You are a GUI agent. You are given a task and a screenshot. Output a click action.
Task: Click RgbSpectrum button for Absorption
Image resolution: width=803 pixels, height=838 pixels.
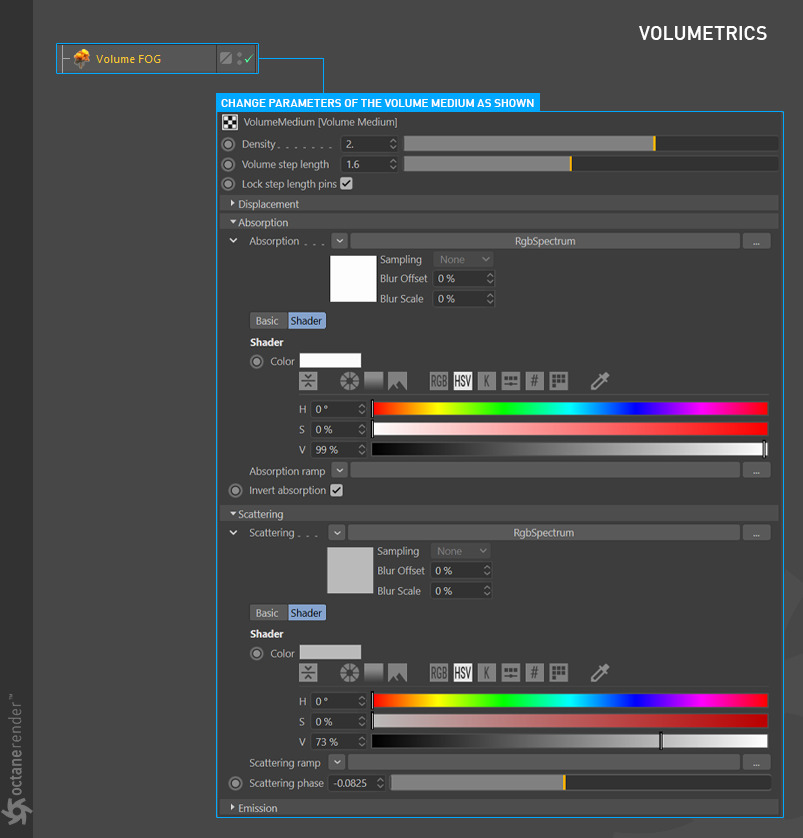pos(544,241)
